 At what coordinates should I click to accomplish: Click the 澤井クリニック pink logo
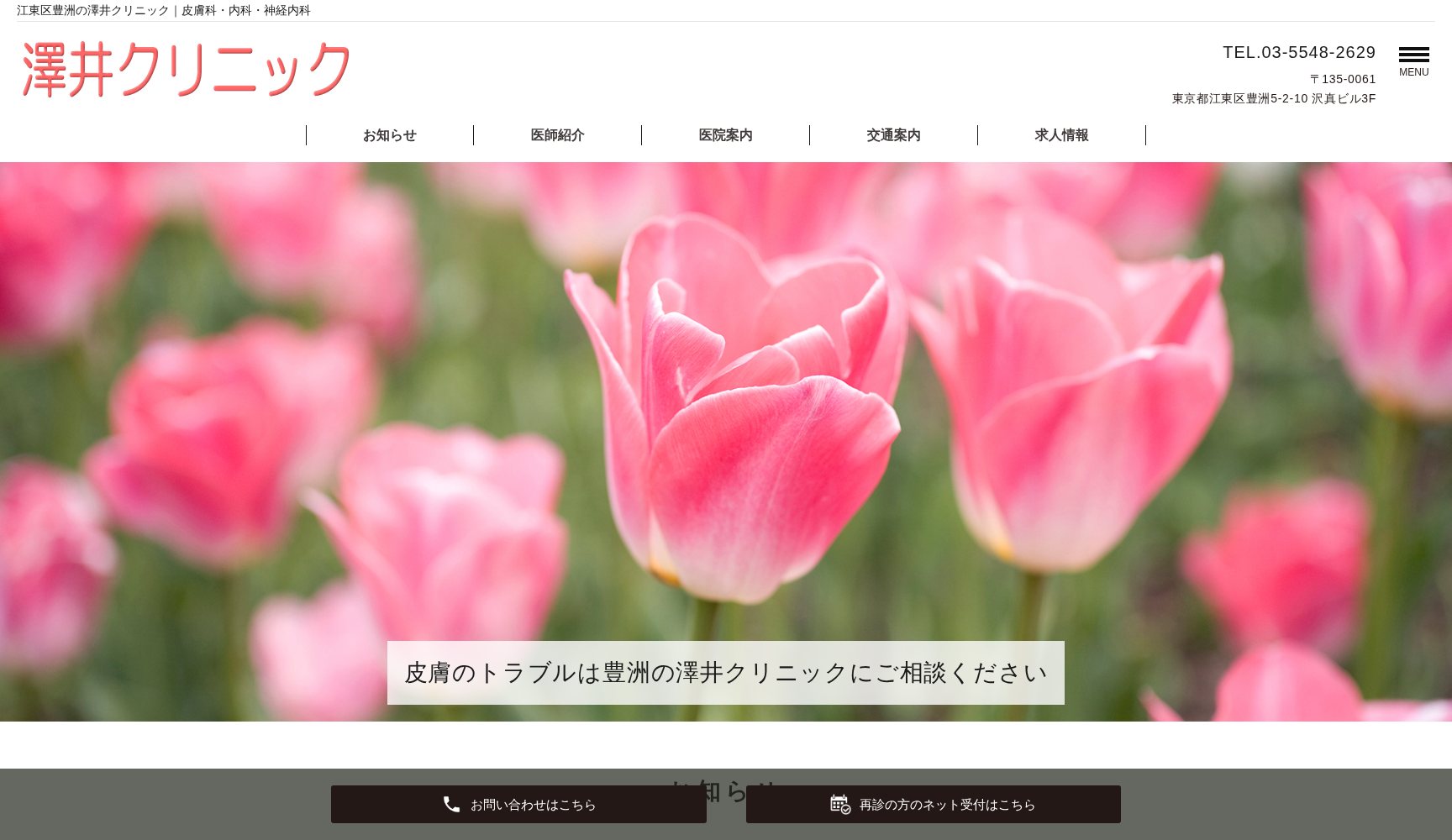187,70
